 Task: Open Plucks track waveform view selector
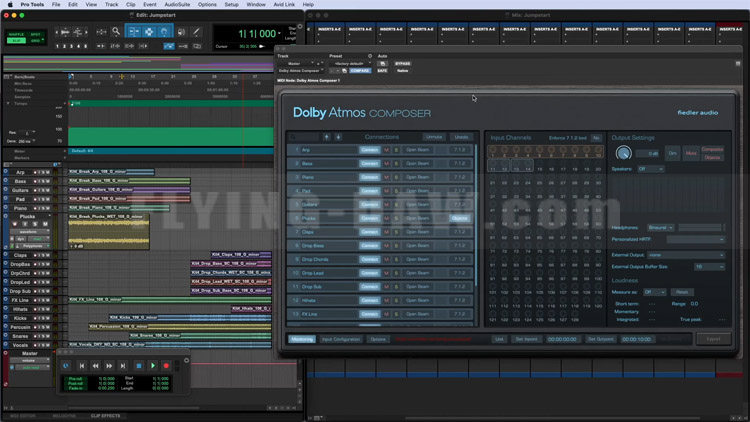28,232
